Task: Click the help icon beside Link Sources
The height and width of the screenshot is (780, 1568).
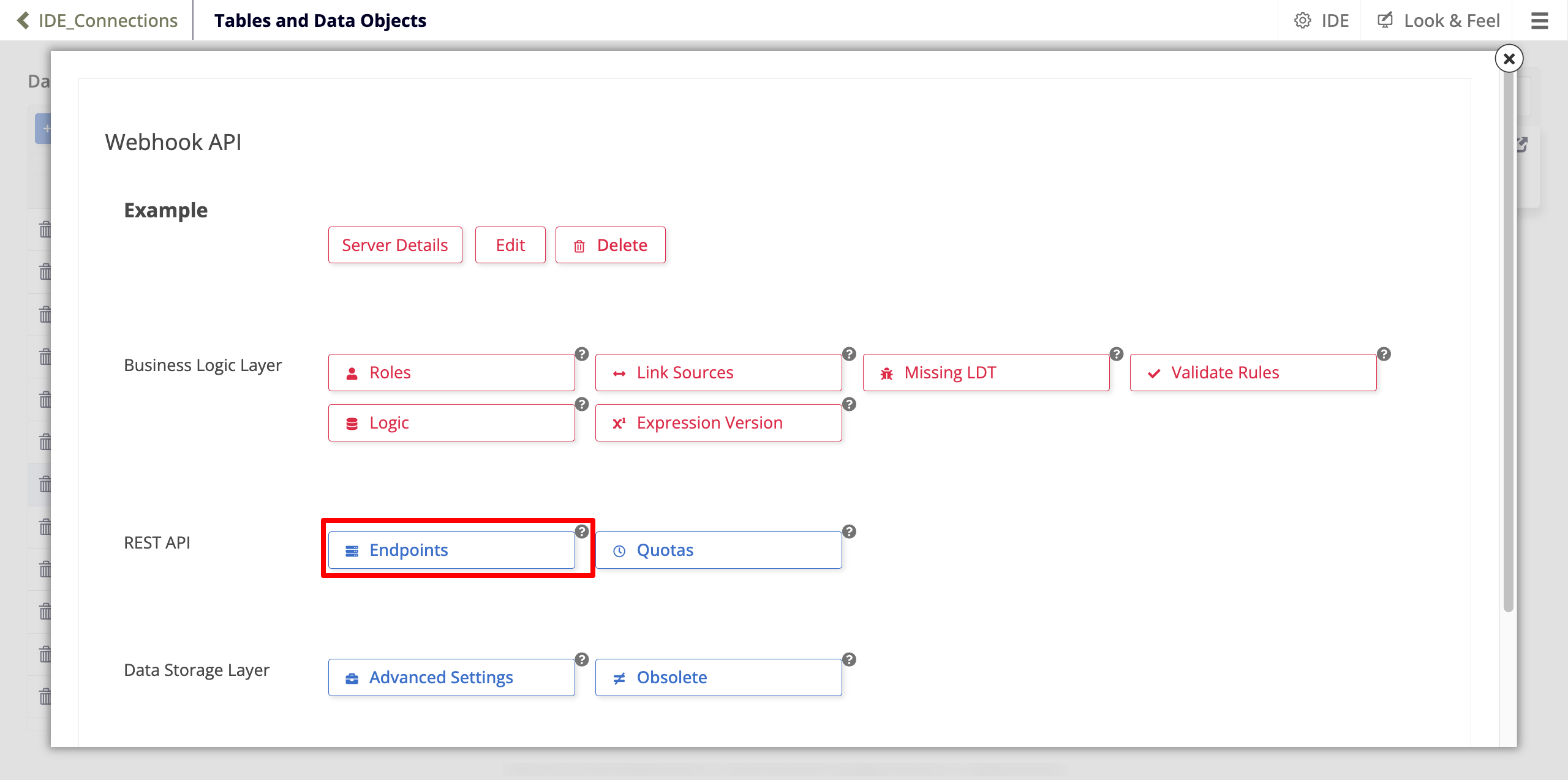Action: point(849,354)
